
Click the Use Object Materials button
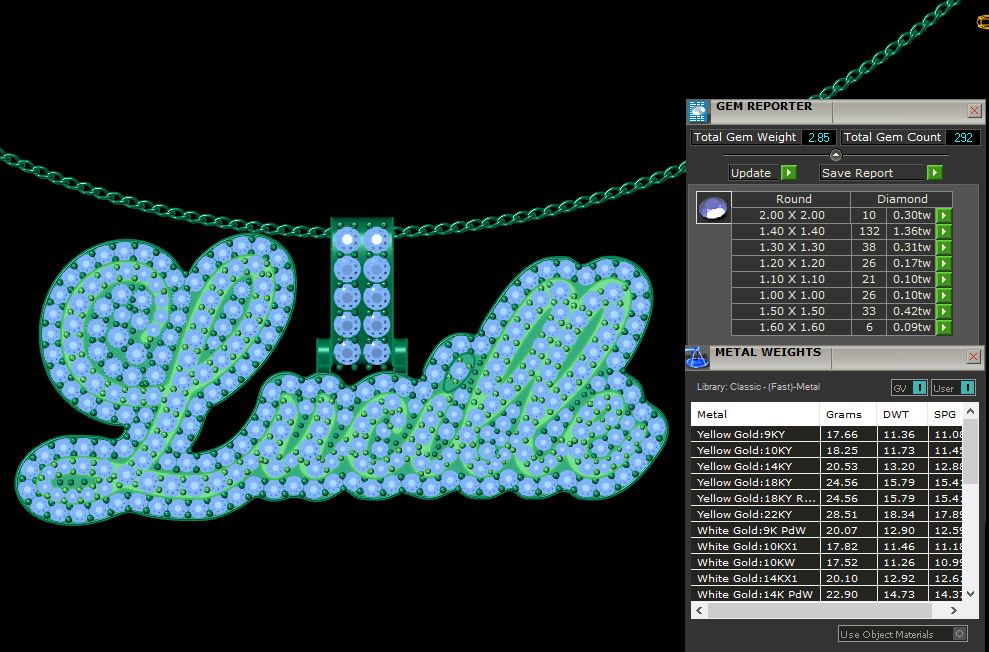pos(903,634)
